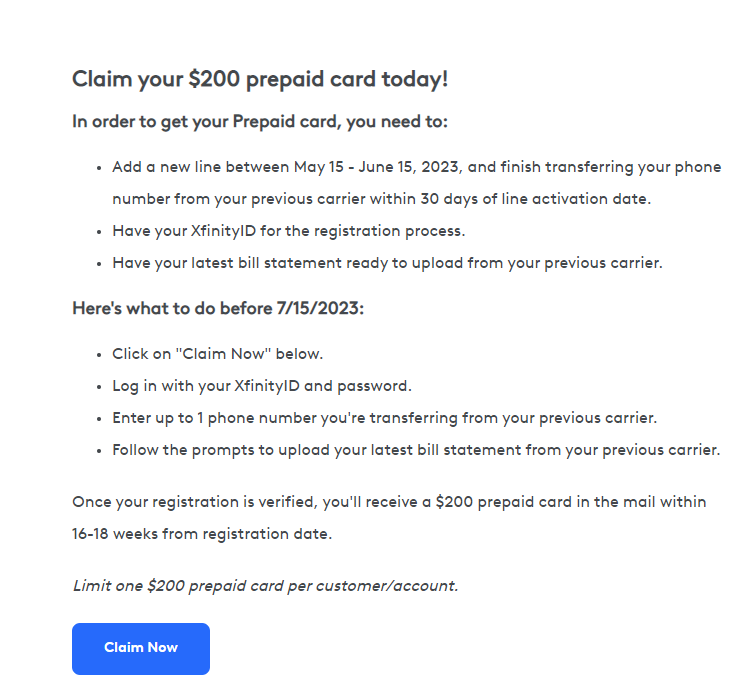This screenshot has width=741, height=695.
Task: Click the blue Claim Now button
Action: click(x=140, y=648)
